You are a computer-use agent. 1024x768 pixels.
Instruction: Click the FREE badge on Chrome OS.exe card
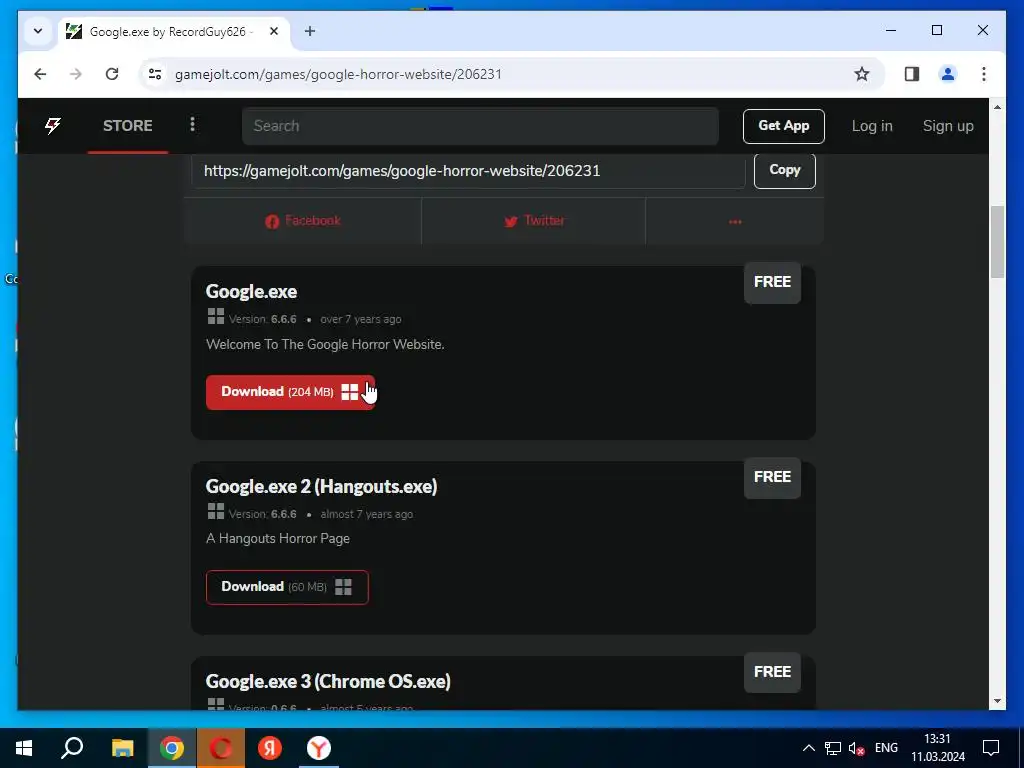(772, 672)
